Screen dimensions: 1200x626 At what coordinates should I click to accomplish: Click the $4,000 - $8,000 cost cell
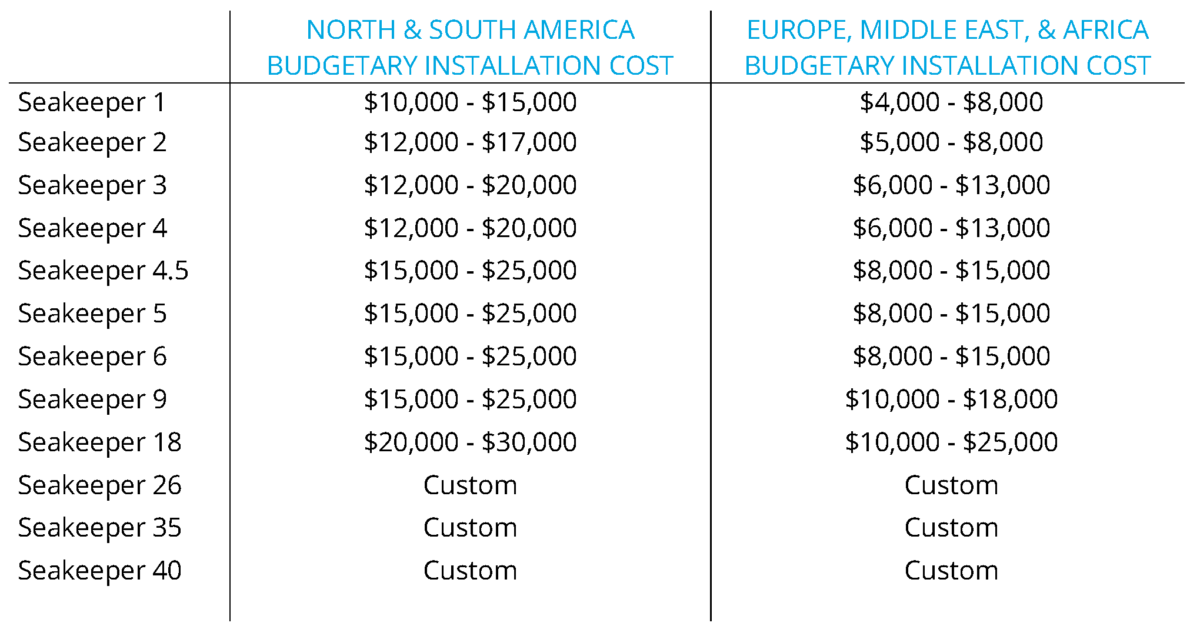(x=951, y=102)
